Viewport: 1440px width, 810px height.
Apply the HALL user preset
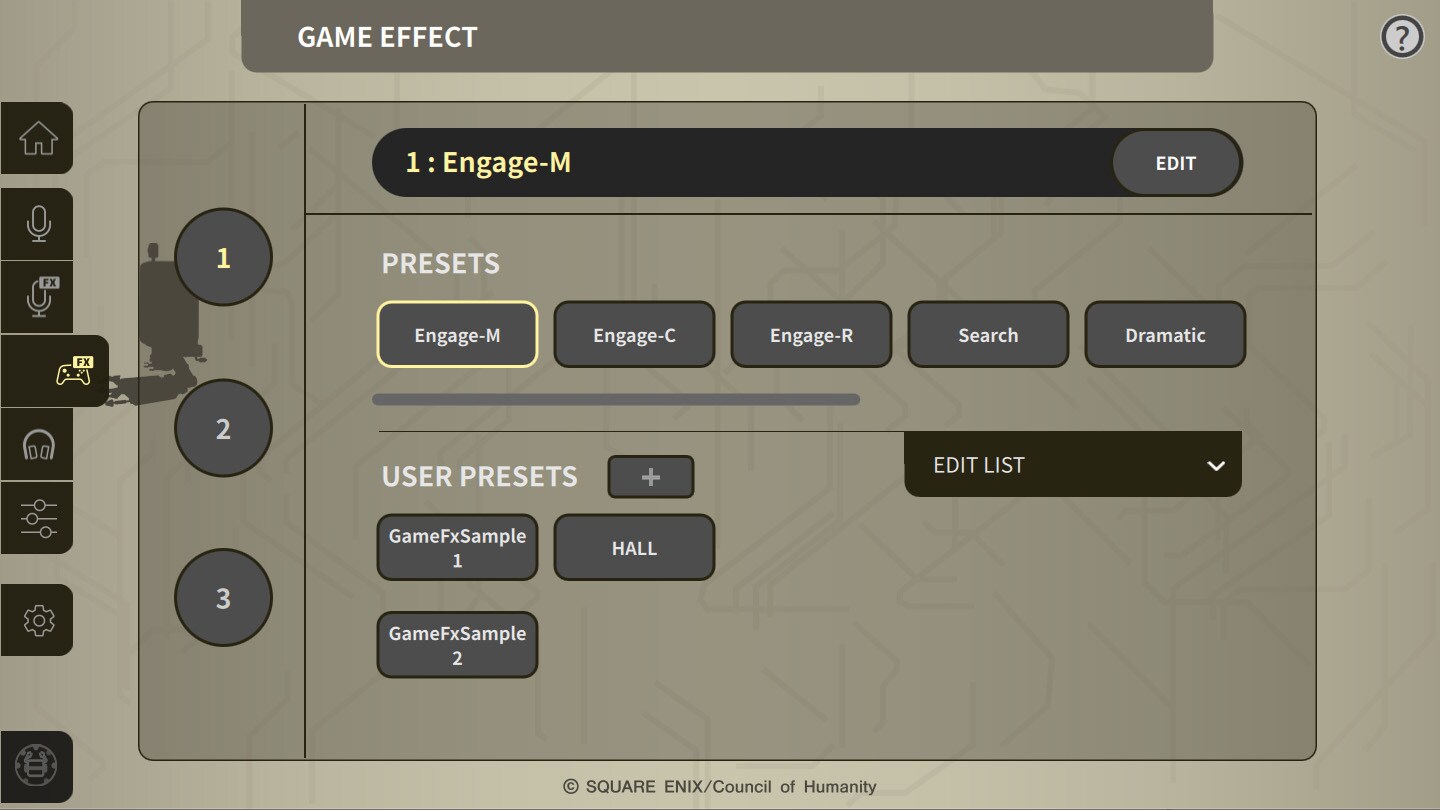tap(634, 547)
